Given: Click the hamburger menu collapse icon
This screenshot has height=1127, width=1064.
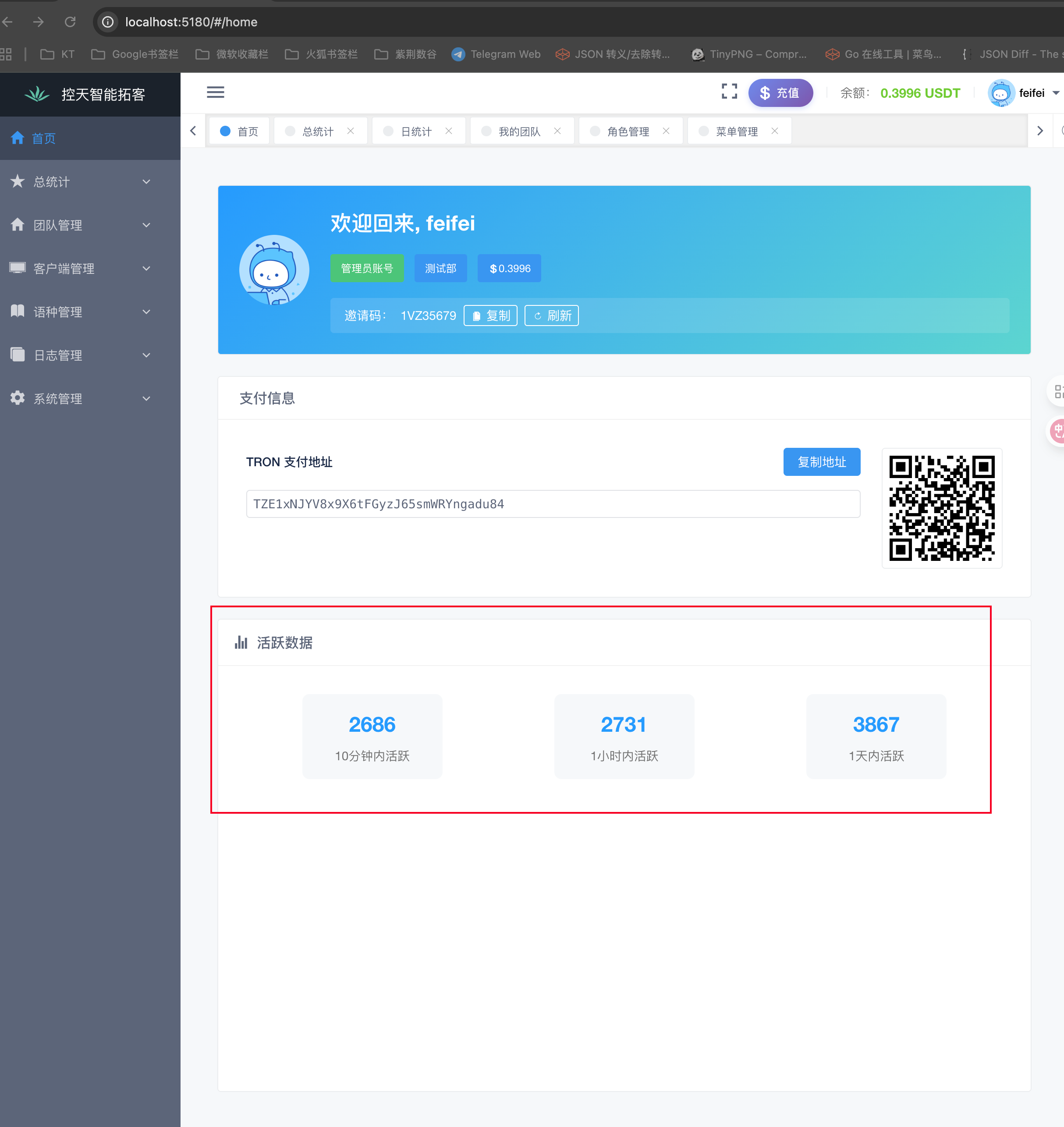Looking at the screenshot, I should tap(215, 92).
